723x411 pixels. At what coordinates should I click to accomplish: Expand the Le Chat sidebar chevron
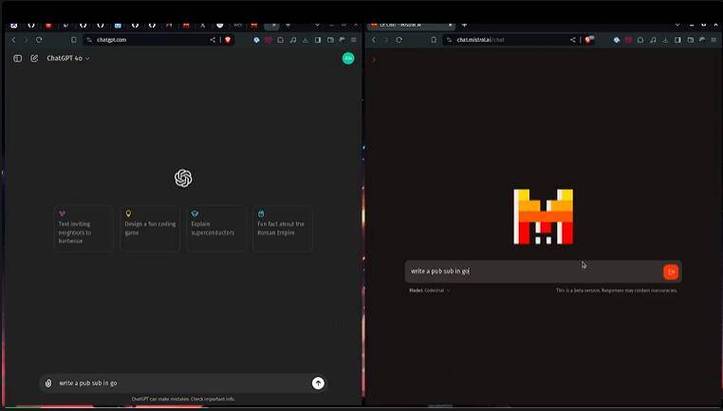[x=373, y=60]
